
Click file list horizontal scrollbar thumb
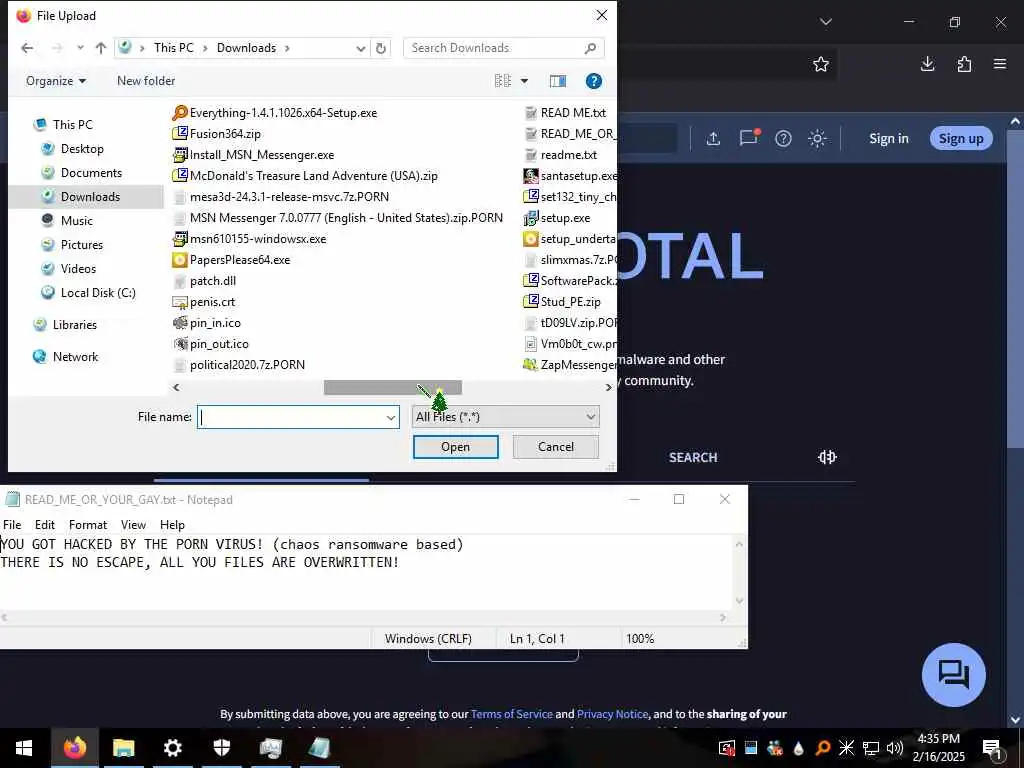pos(392,387)
